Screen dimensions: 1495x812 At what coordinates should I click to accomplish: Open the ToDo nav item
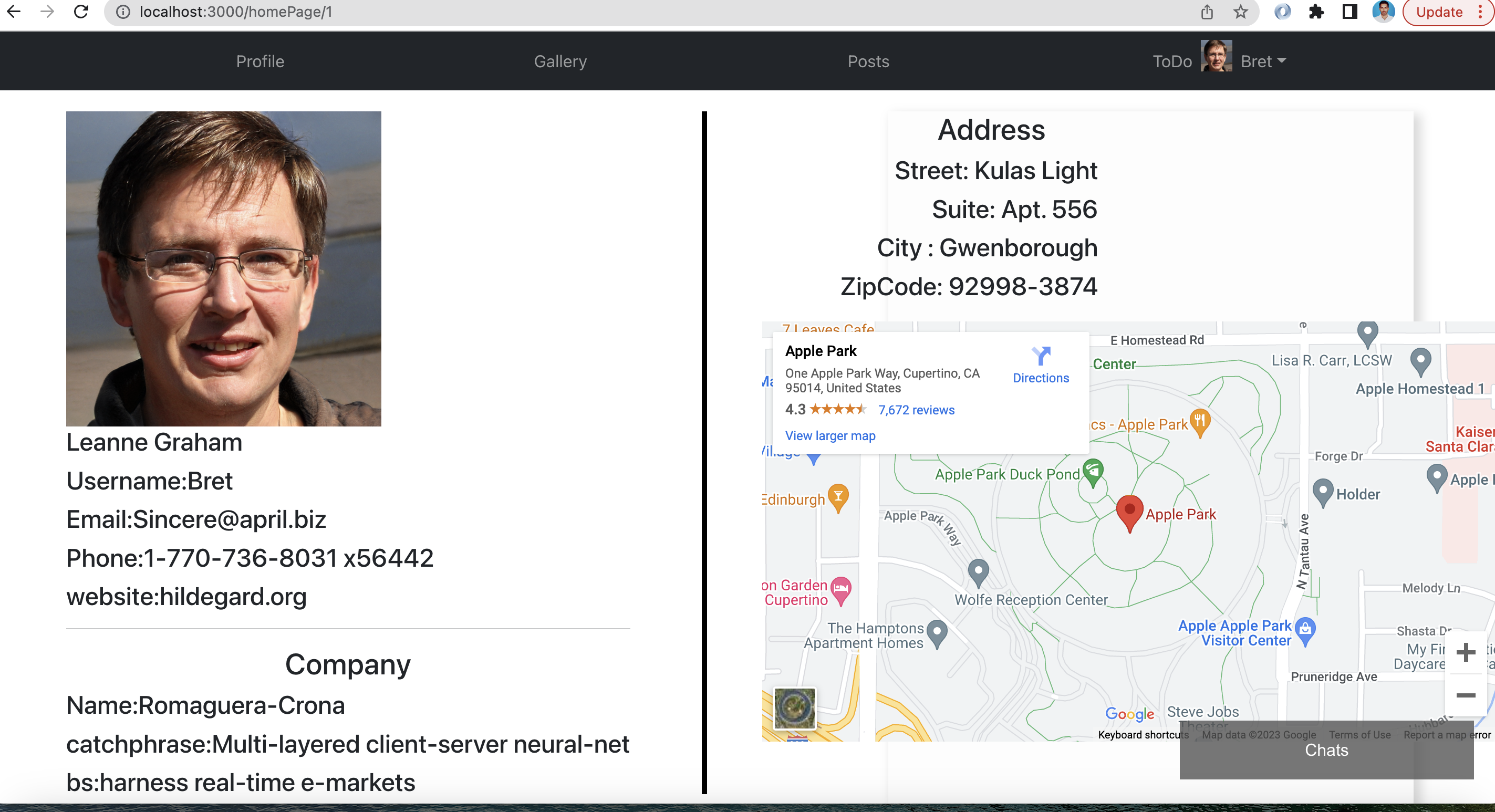1172,61
